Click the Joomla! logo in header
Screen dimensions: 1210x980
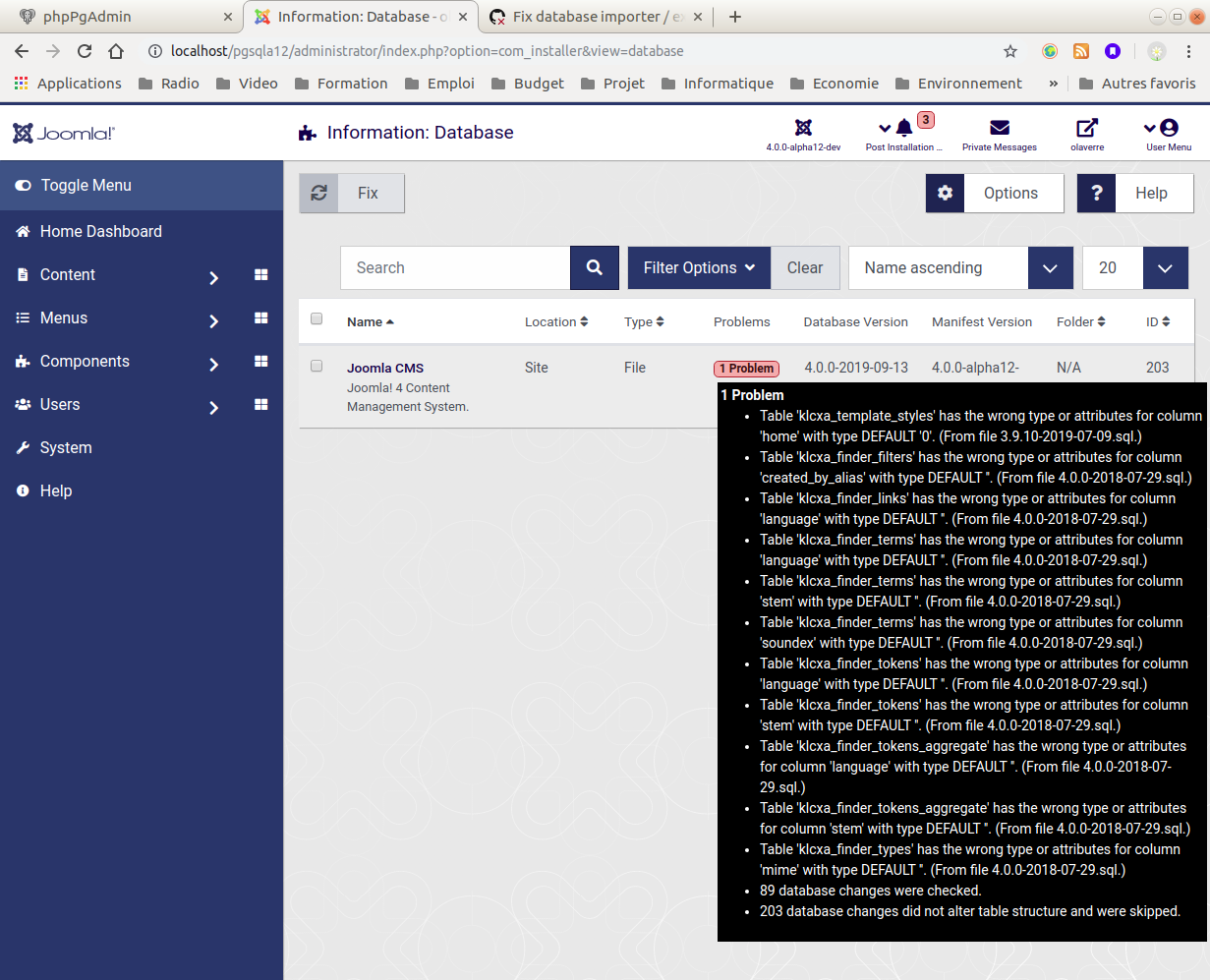(64, 133)
